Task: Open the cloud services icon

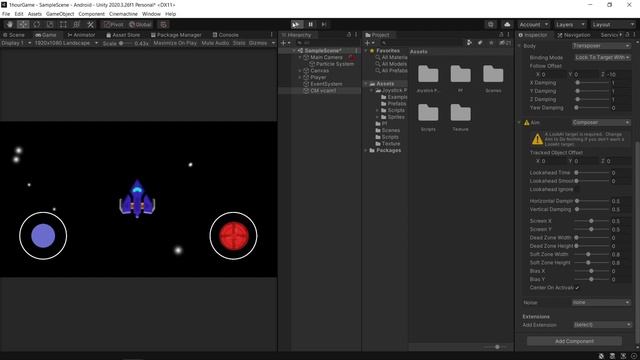Action: [x=507, y=24]
